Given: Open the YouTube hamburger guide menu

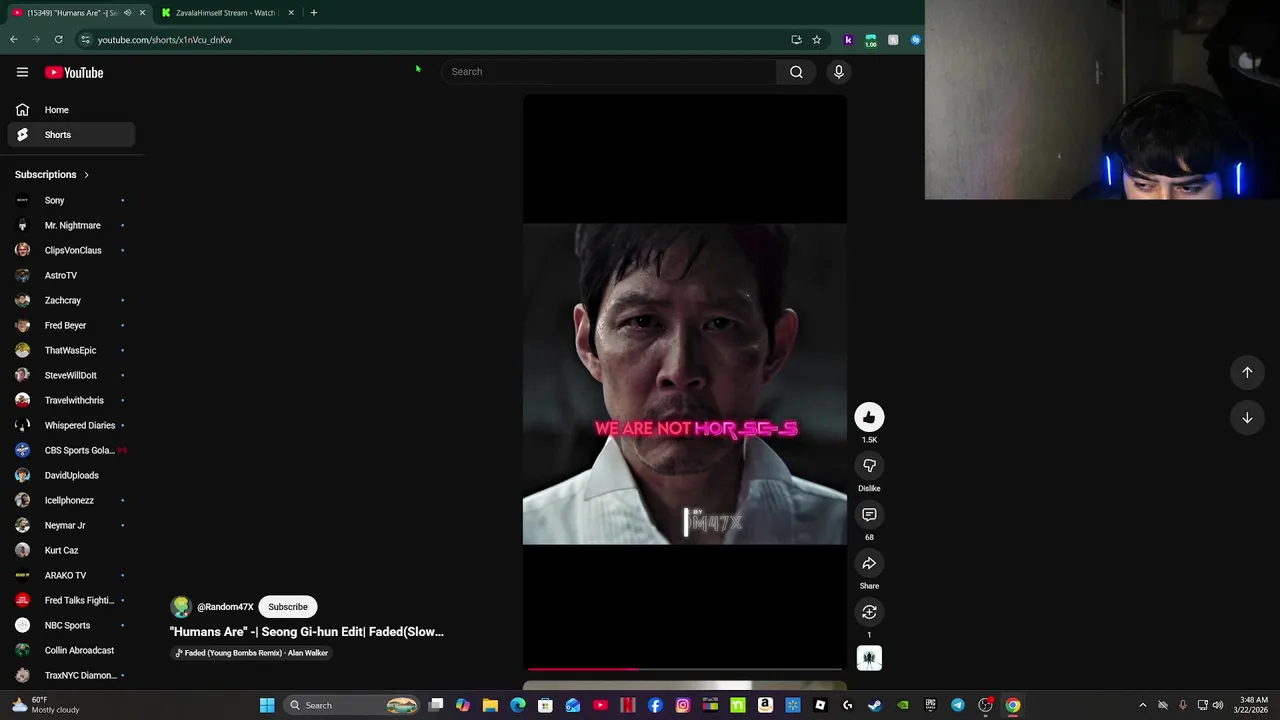Looking at the screenshot, I should click(x=22, y=72).
